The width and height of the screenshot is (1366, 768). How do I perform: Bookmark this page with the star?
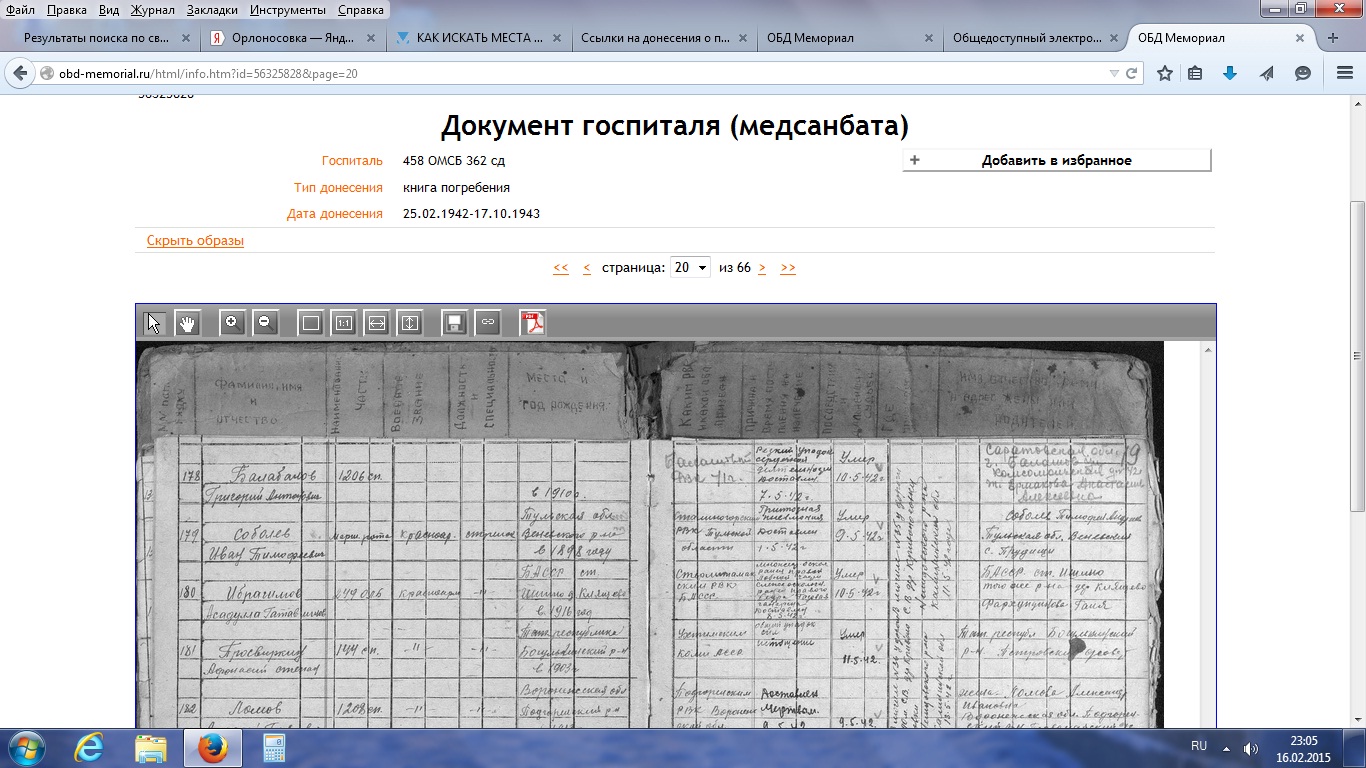(1165, 73)
